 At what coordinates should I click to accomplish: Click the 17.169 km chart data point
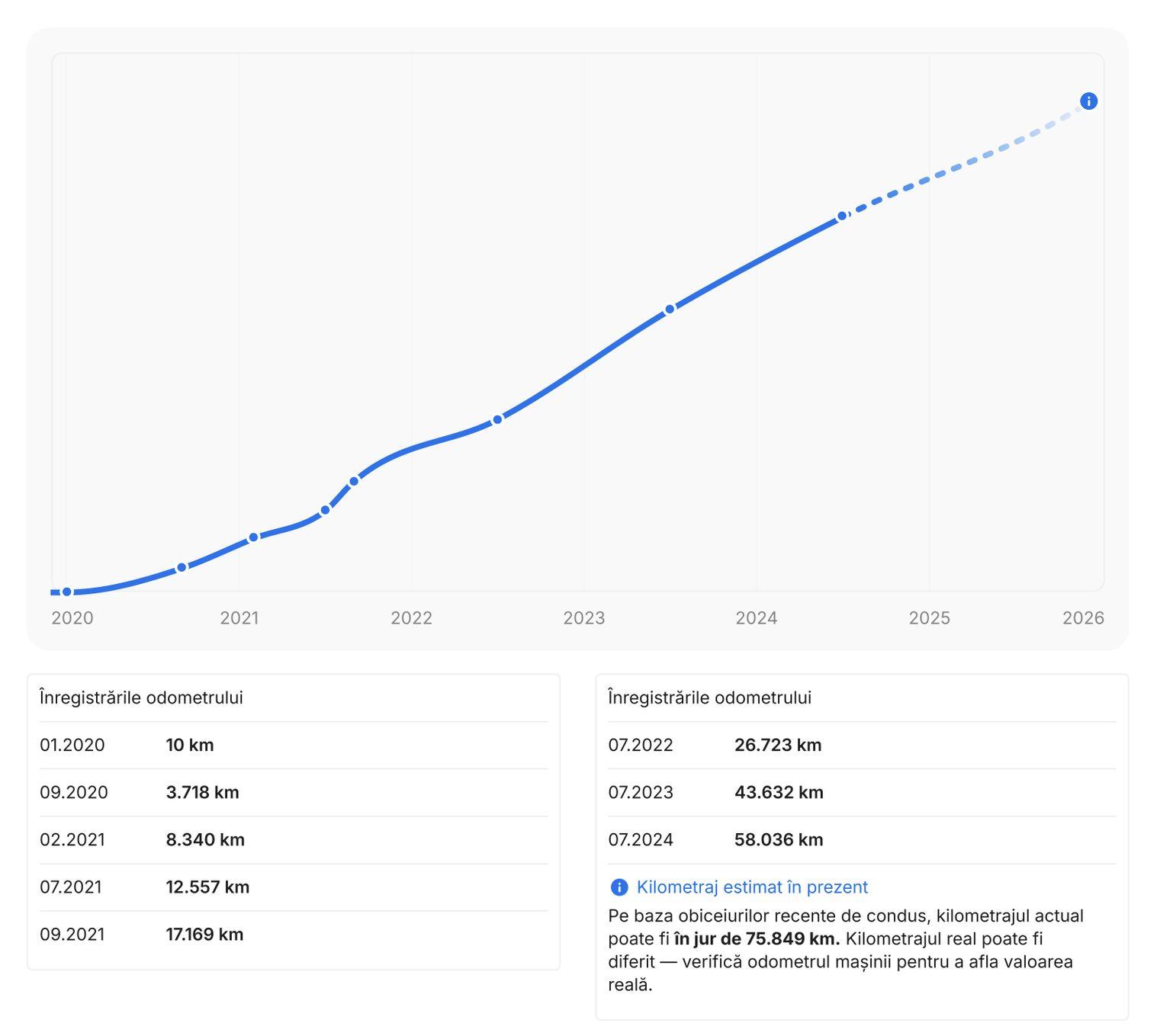354,481
